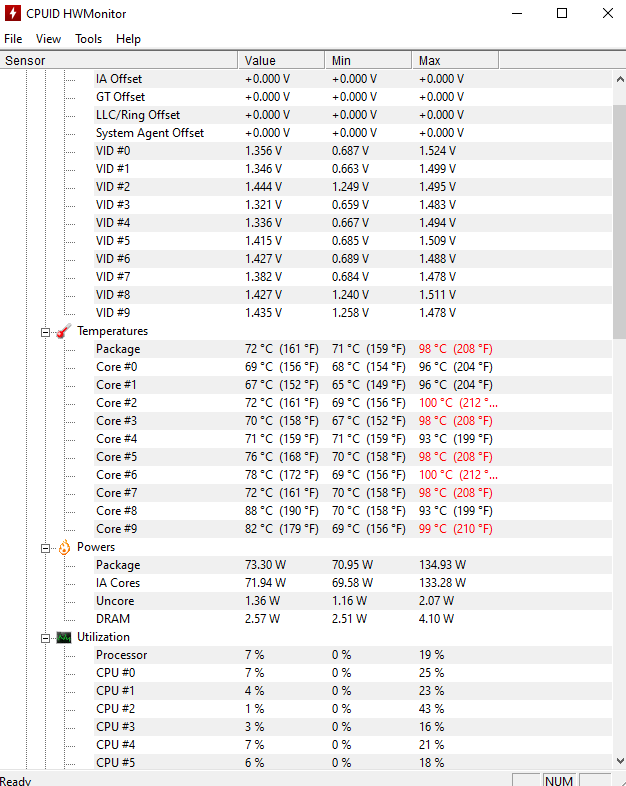Click the HWMonitor app icon in title bar

[13, 14]
